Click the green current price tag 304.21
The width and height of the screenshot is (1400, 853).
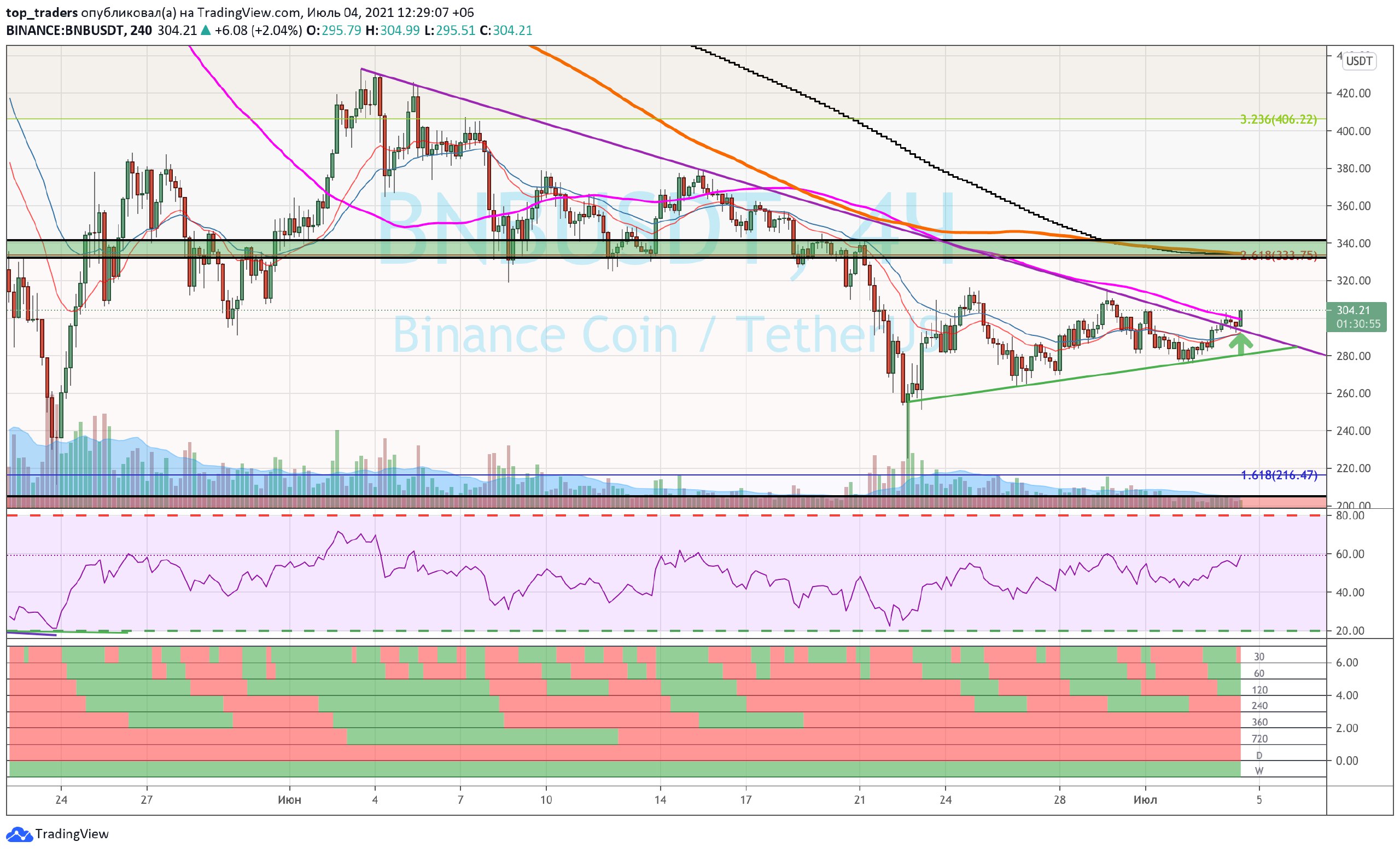tap(1353, 310)
